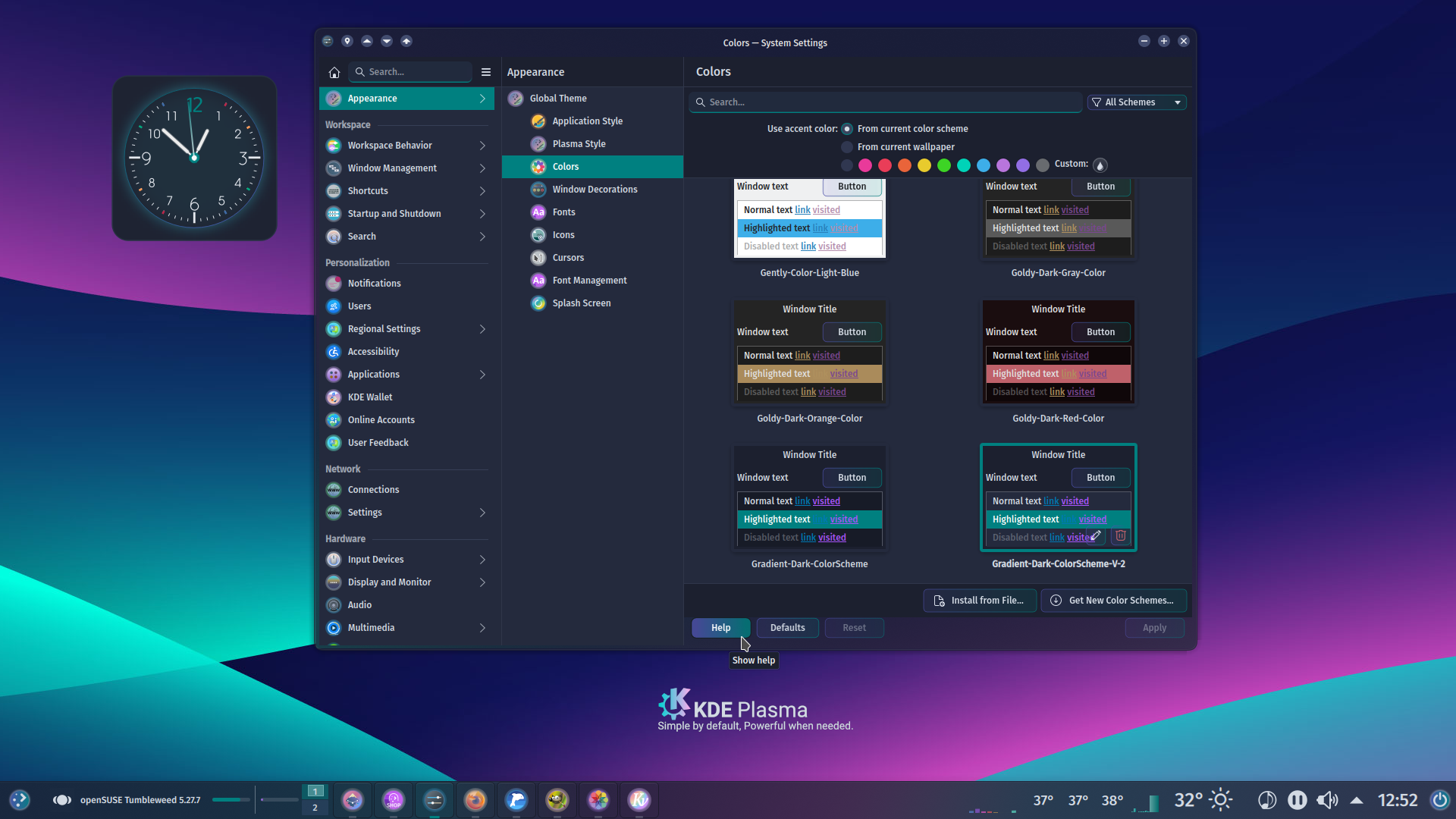
Task: Pick the pink accent color swatch
Action: 865,165
